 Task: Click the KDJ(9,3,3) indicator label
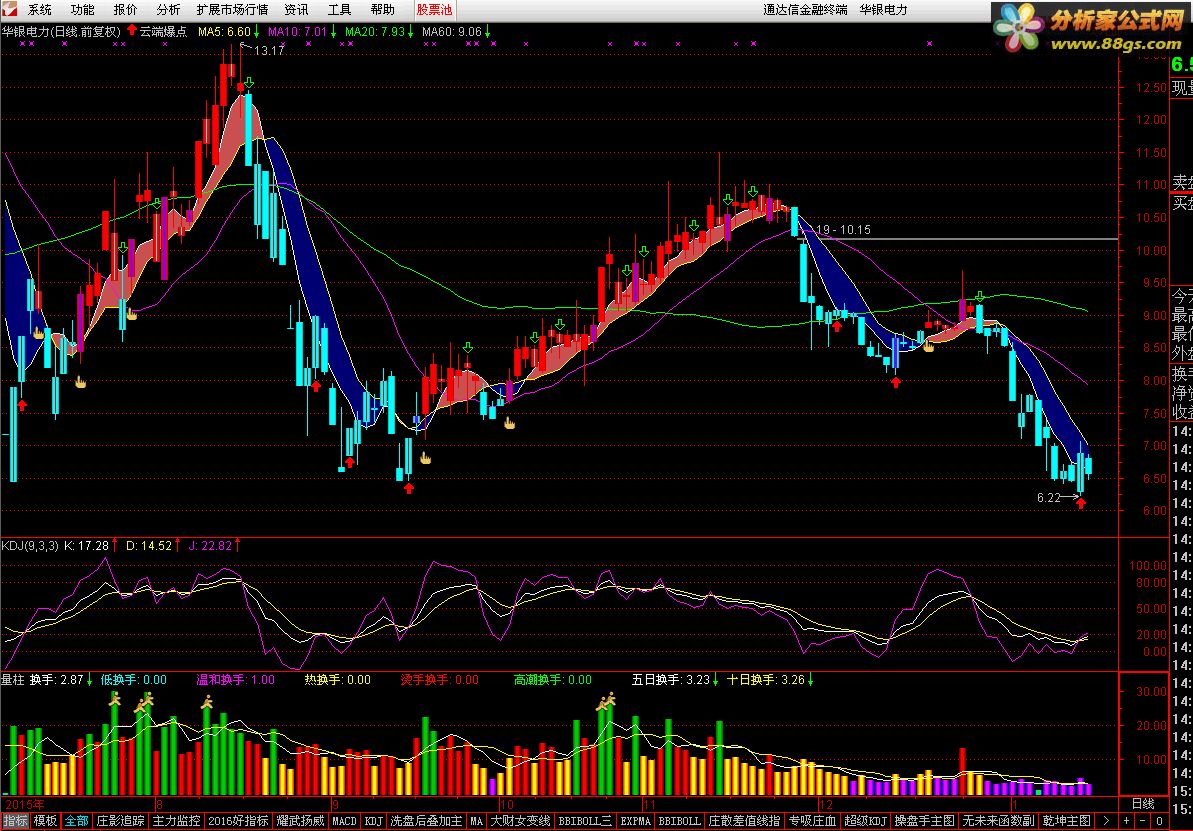[x=30, y=545]
